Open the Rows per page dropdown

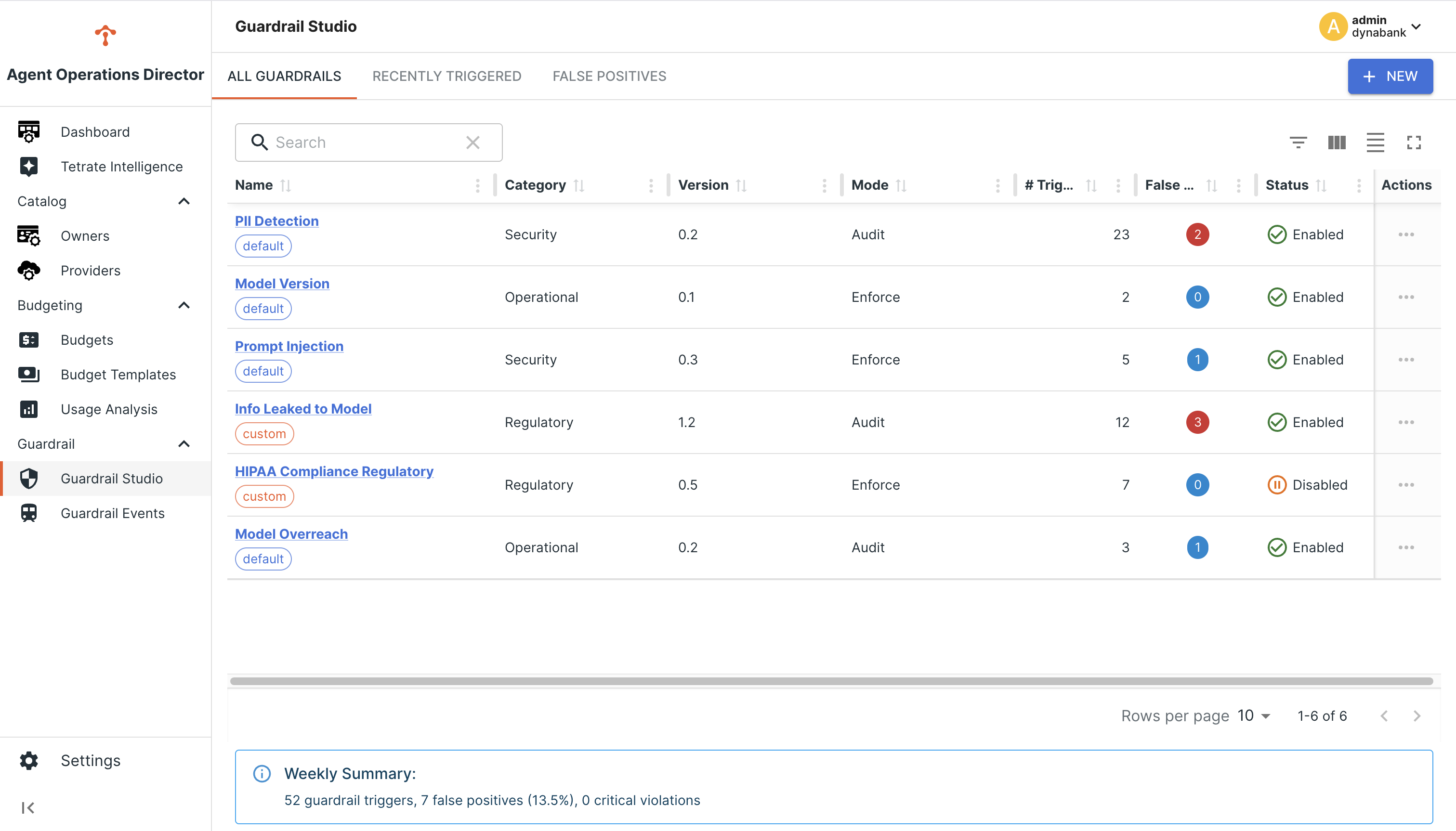click(1254, 715)
